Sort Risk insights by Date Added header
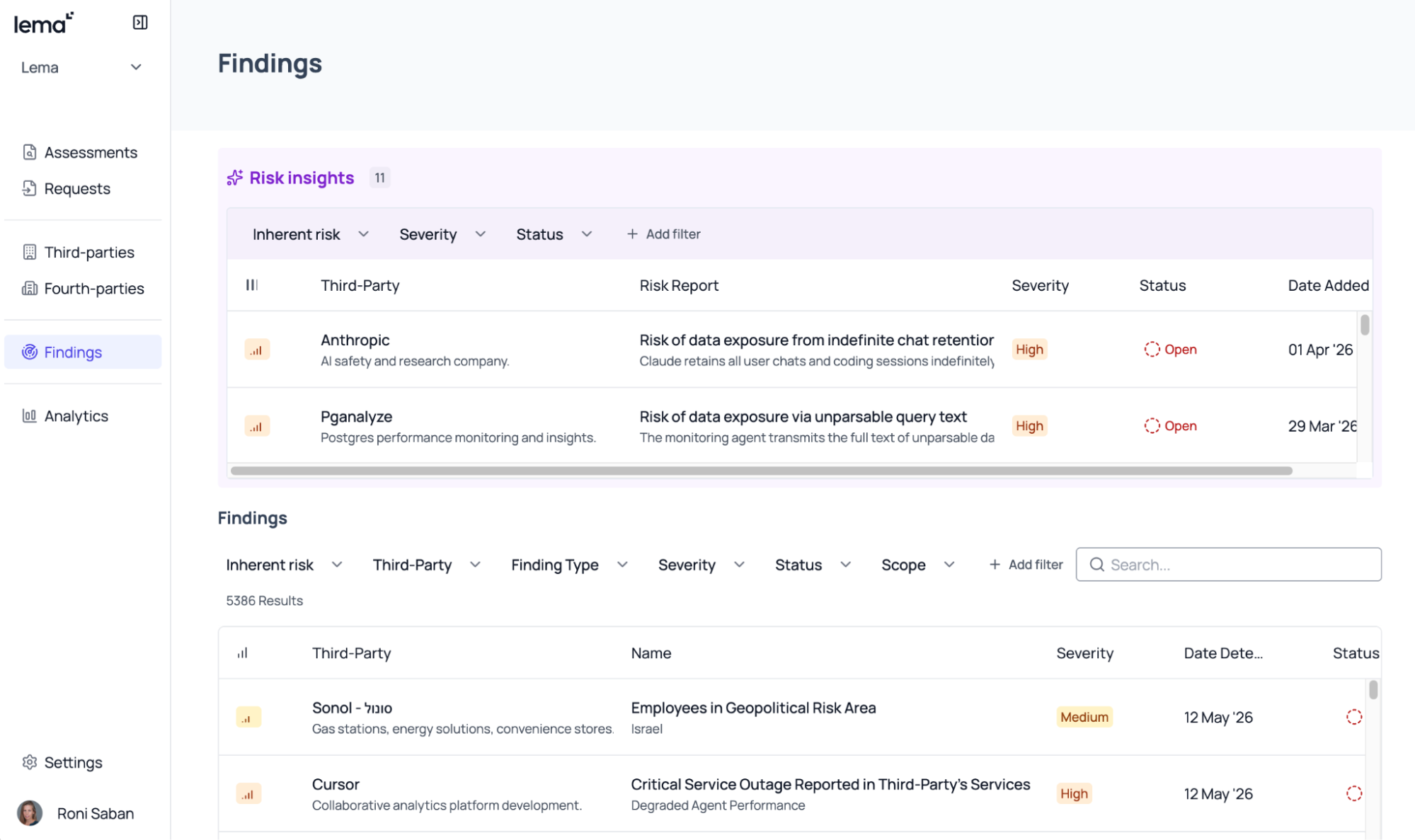1415x840 pixels. click(x=1328, y=285)
